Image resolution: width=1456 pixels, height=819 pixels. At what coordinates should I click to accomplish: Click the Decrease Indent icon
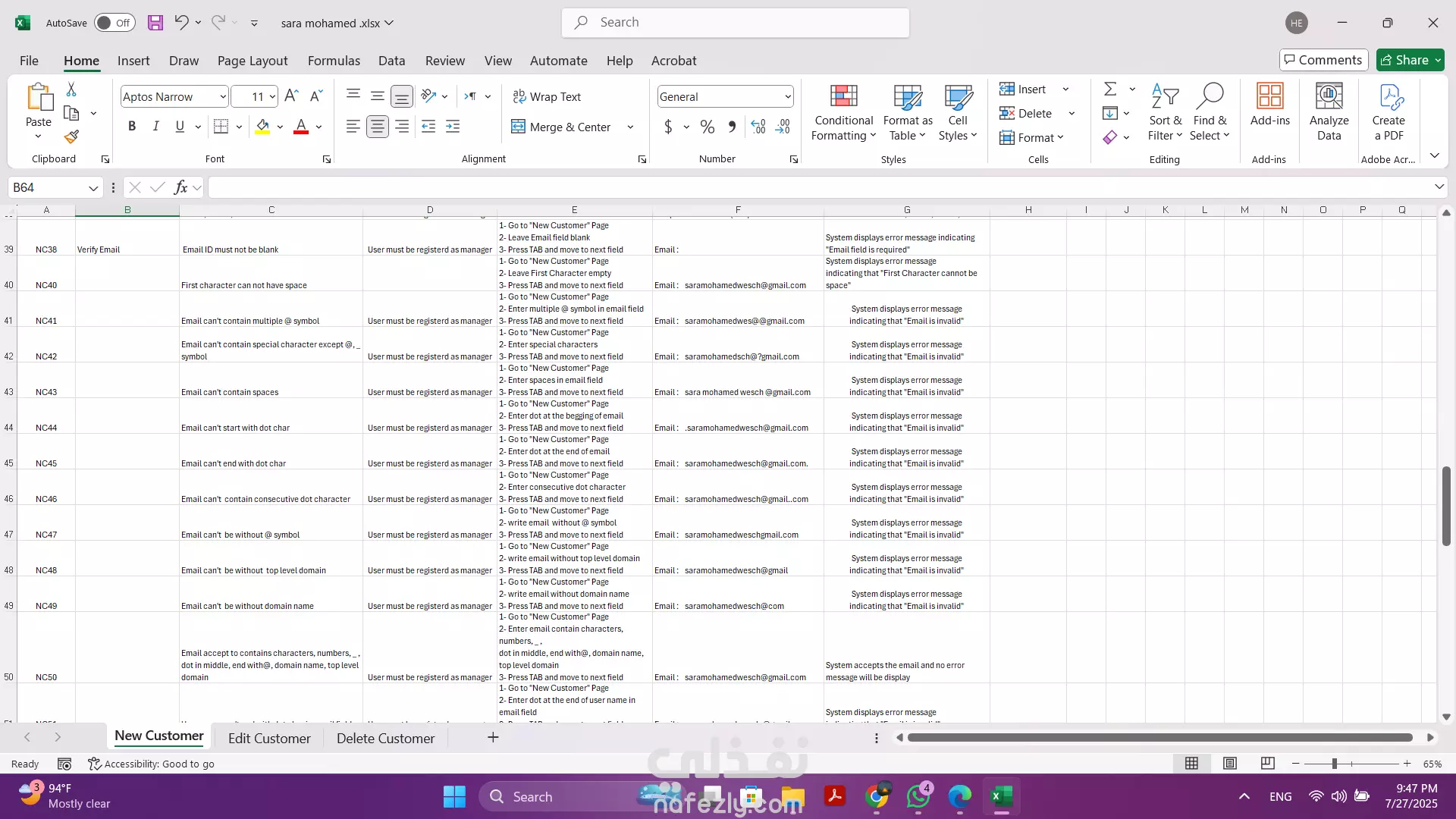click(428, 127)
